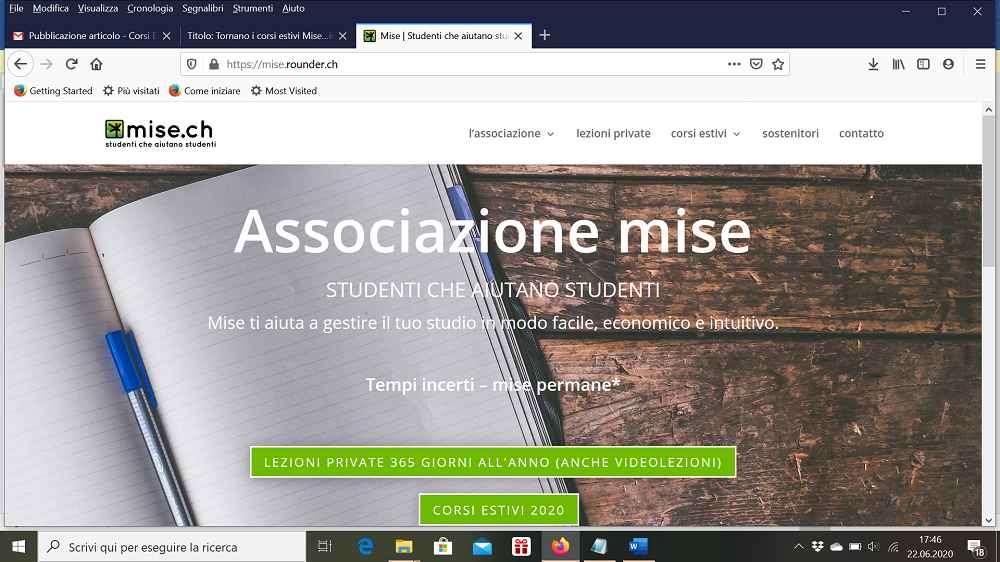Open a new tab with plus
Screen dimensions: 1000x562
[545, 35]
